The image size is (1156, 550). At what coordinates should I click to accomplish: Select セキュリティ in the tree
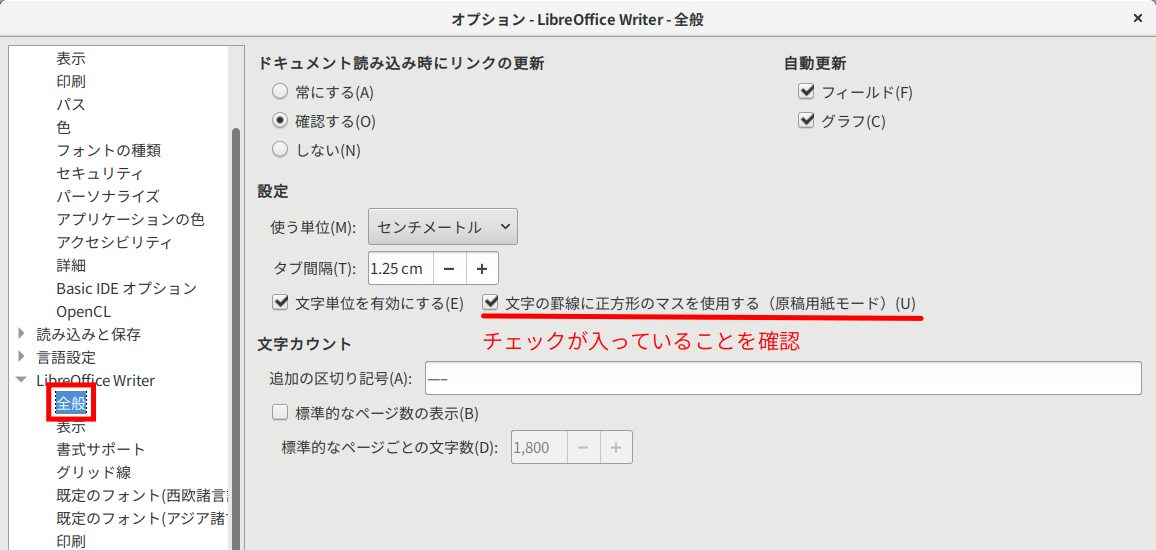(x=100, y=173)
